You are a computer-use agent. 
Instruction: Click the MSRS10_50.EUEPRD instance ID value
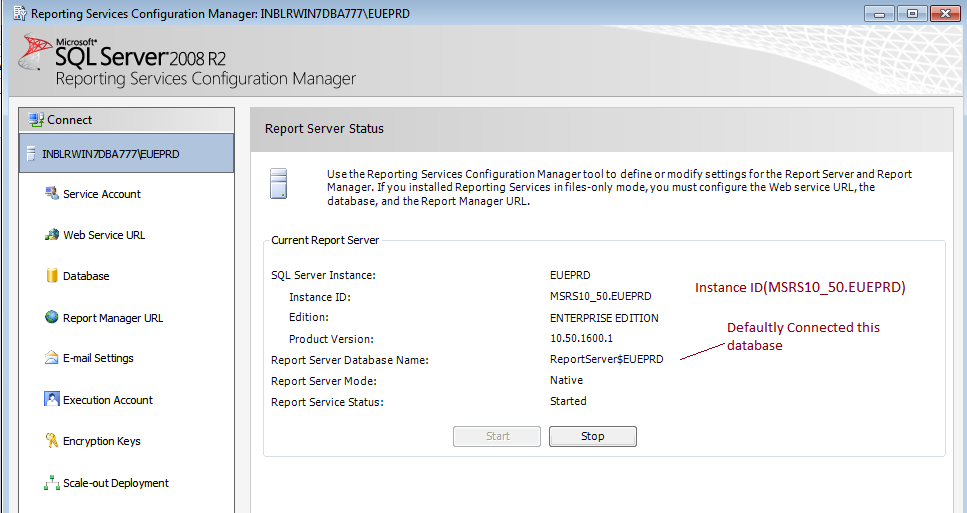click(600, 297)
